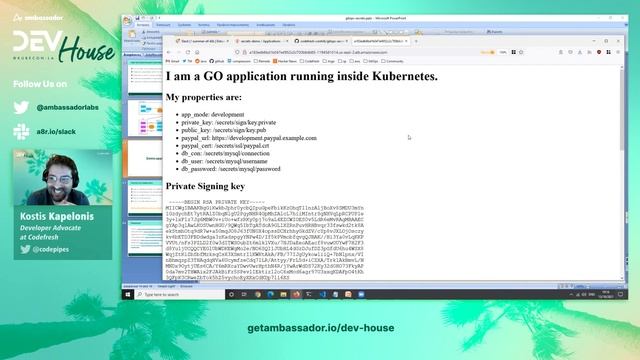Launch Edge from the taskbar
640x360 pixels.
(270, 294)
